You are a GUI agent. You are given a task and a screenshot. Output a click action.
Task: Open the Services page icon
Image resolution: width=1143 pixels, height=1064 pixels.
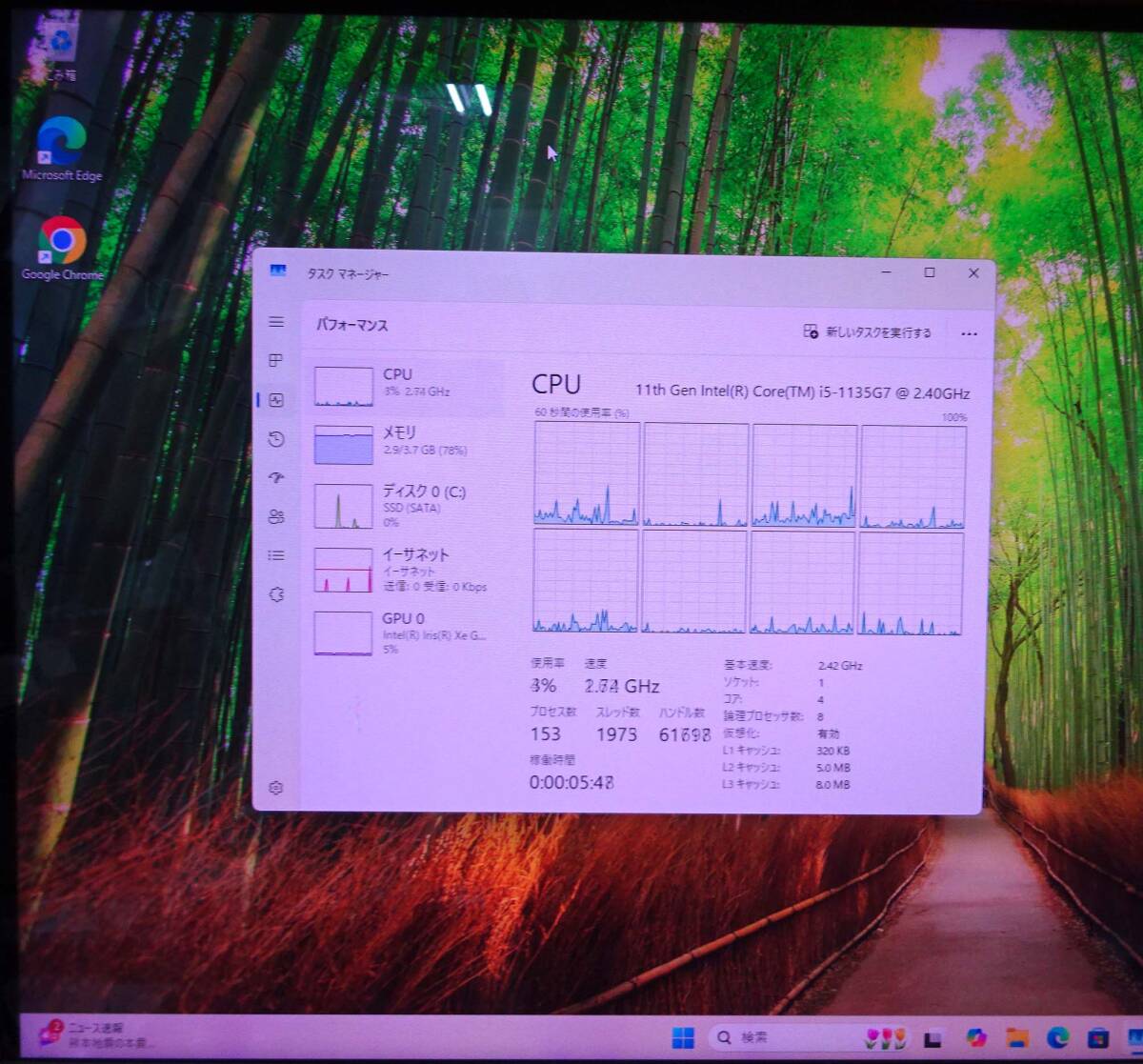pyautogui.click(x=276, y=594)
